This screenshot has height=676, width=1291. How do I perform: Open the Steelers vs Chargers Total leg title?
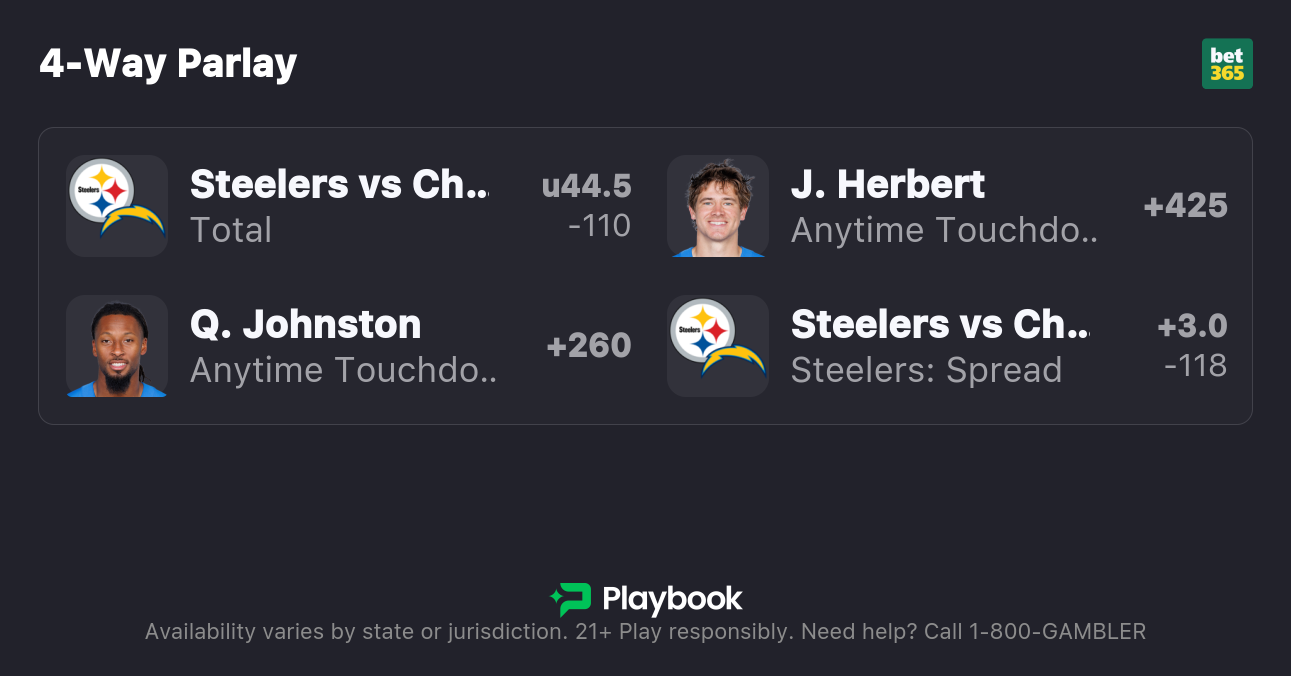(340, 185)
